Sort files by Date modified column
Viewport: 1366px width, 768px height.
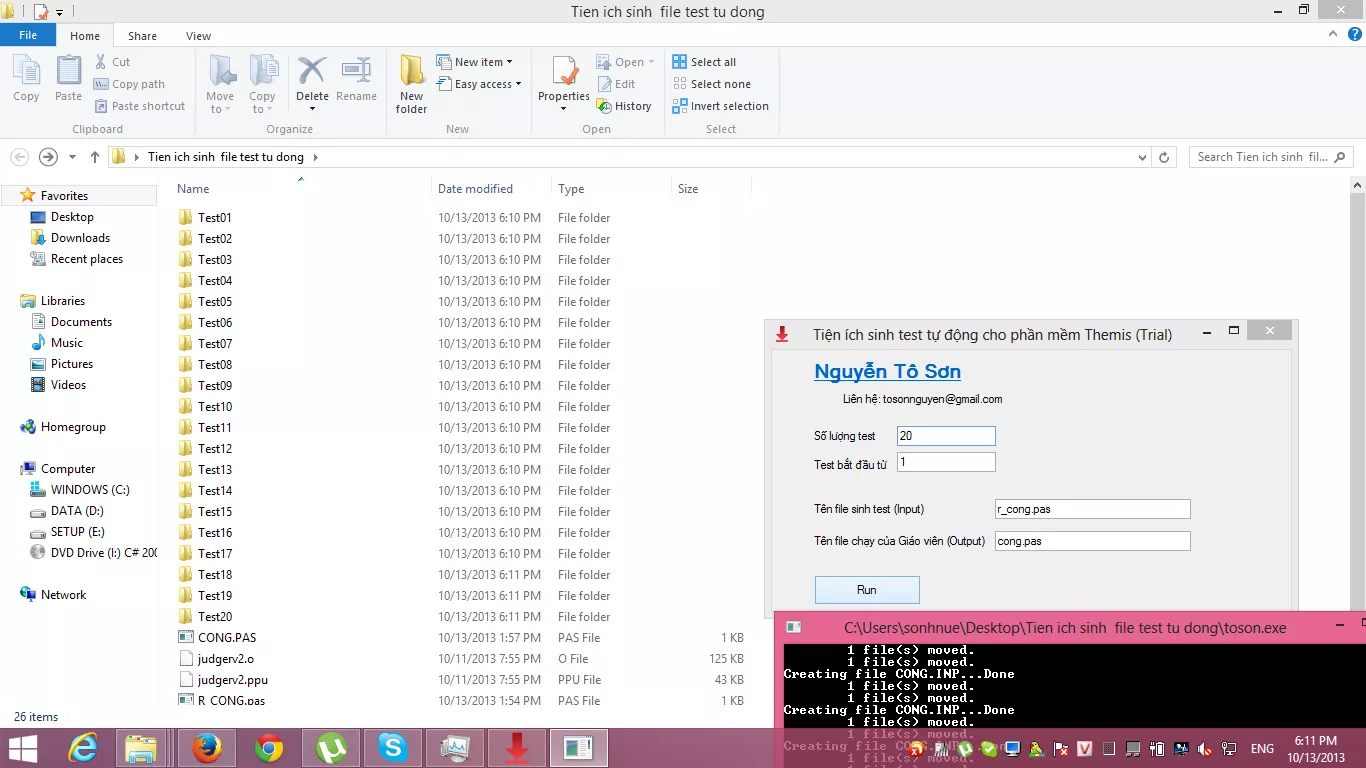pos(491,189)
